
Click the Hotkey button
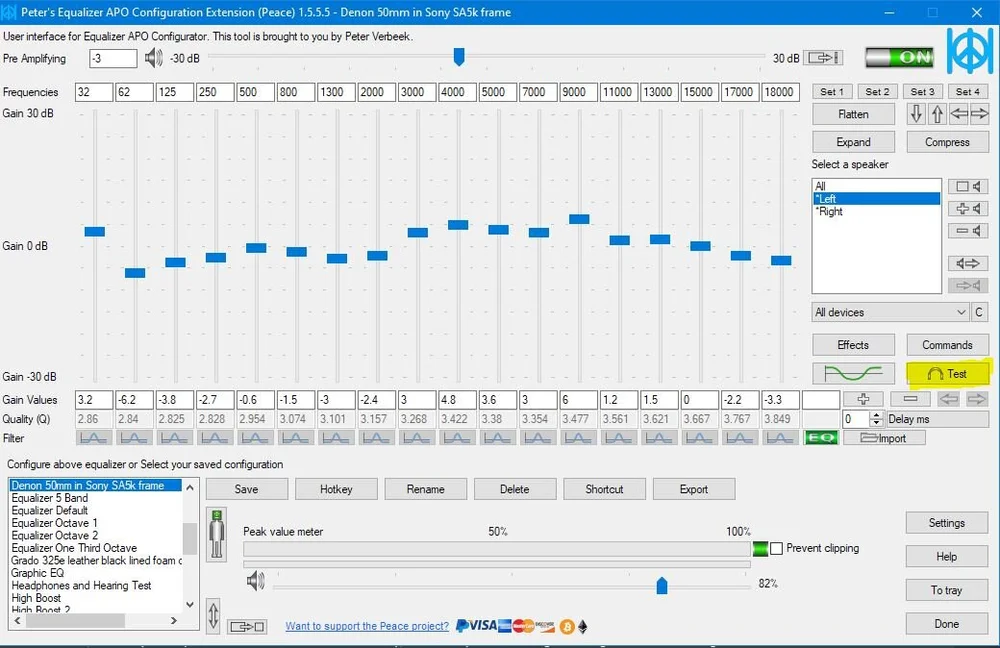tap(336, 489)
